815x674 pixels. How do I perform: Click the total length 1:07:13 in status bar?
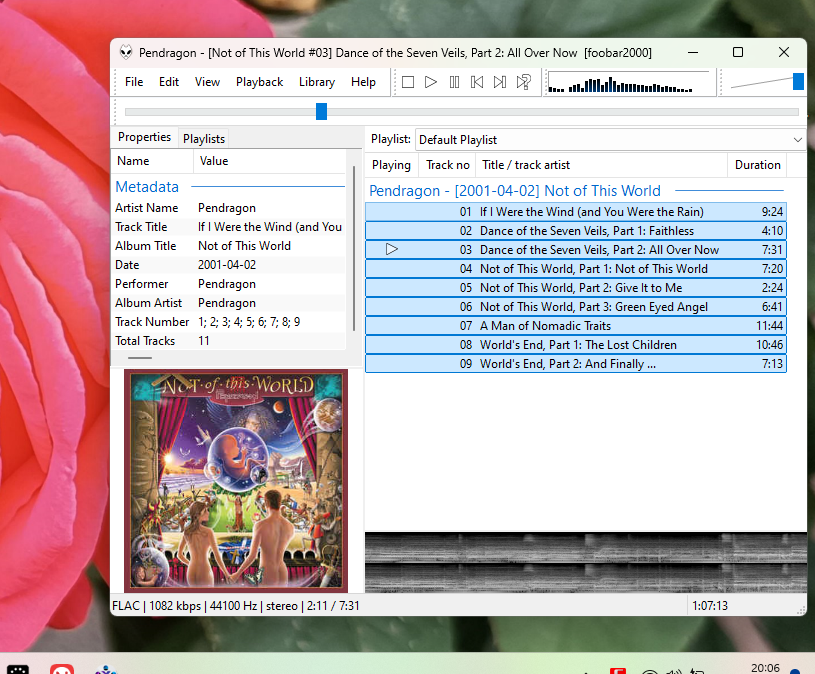click(710, 606)
